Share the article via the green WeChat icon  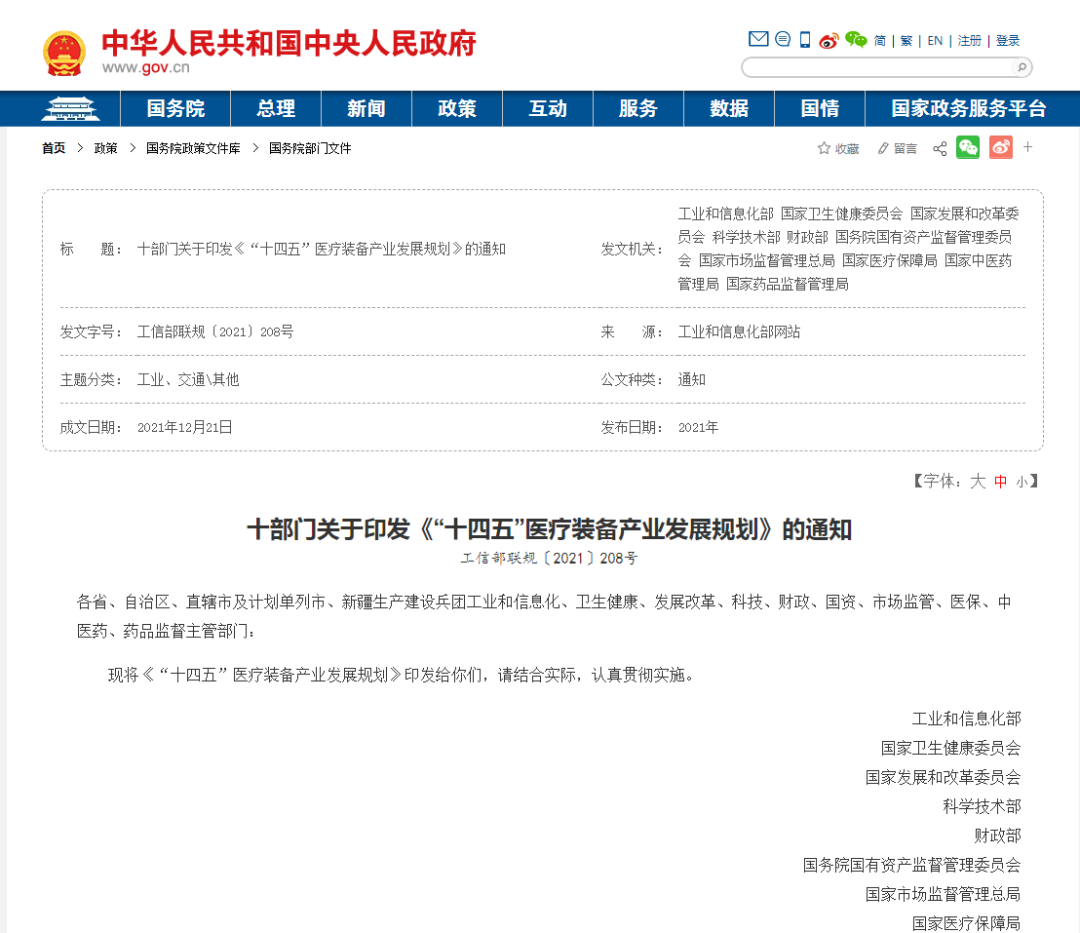point(968,148)
